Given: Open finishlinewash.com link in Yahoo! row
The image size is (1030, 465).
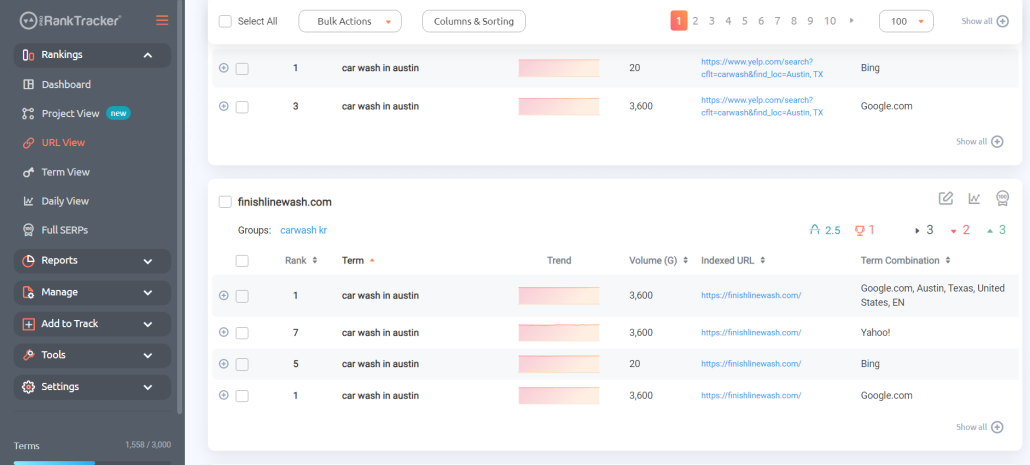Looking at the screenshot, I should 751,332.
